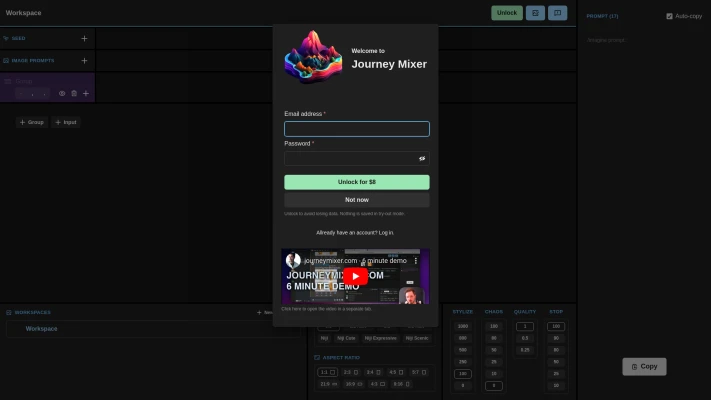Select the Niji Expressive style option
This screenshot has width=711, height=400.
click(380, 338)
